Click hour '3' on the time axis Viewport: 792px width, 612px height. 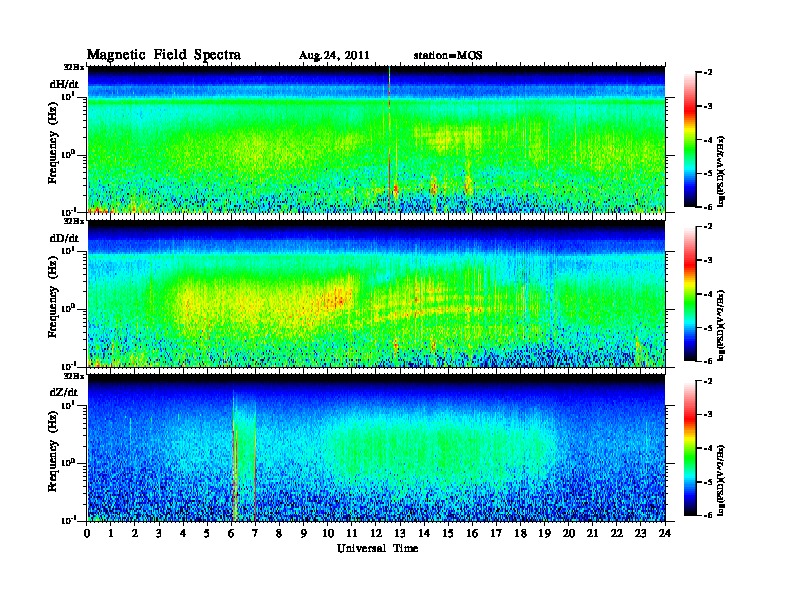159,534
